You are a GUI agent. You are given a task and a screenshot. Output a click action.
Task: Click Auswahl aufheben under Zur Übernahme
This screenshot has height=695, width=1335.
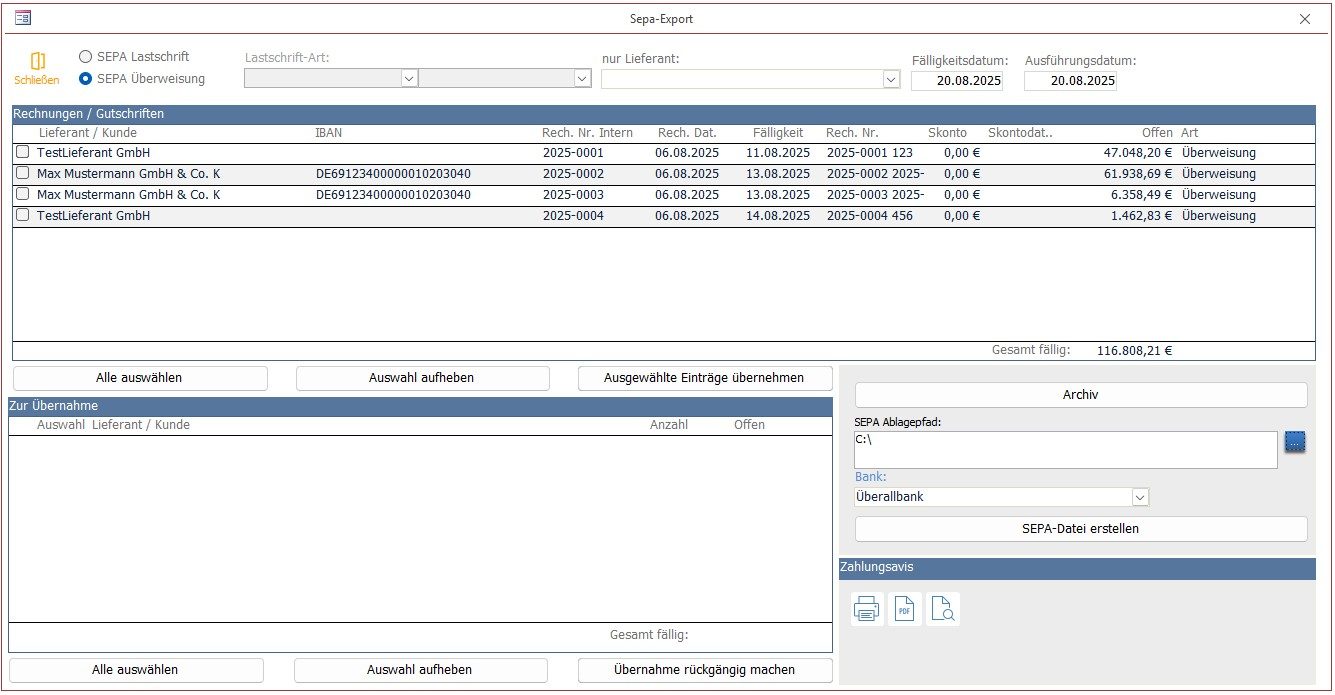point(420,670)
